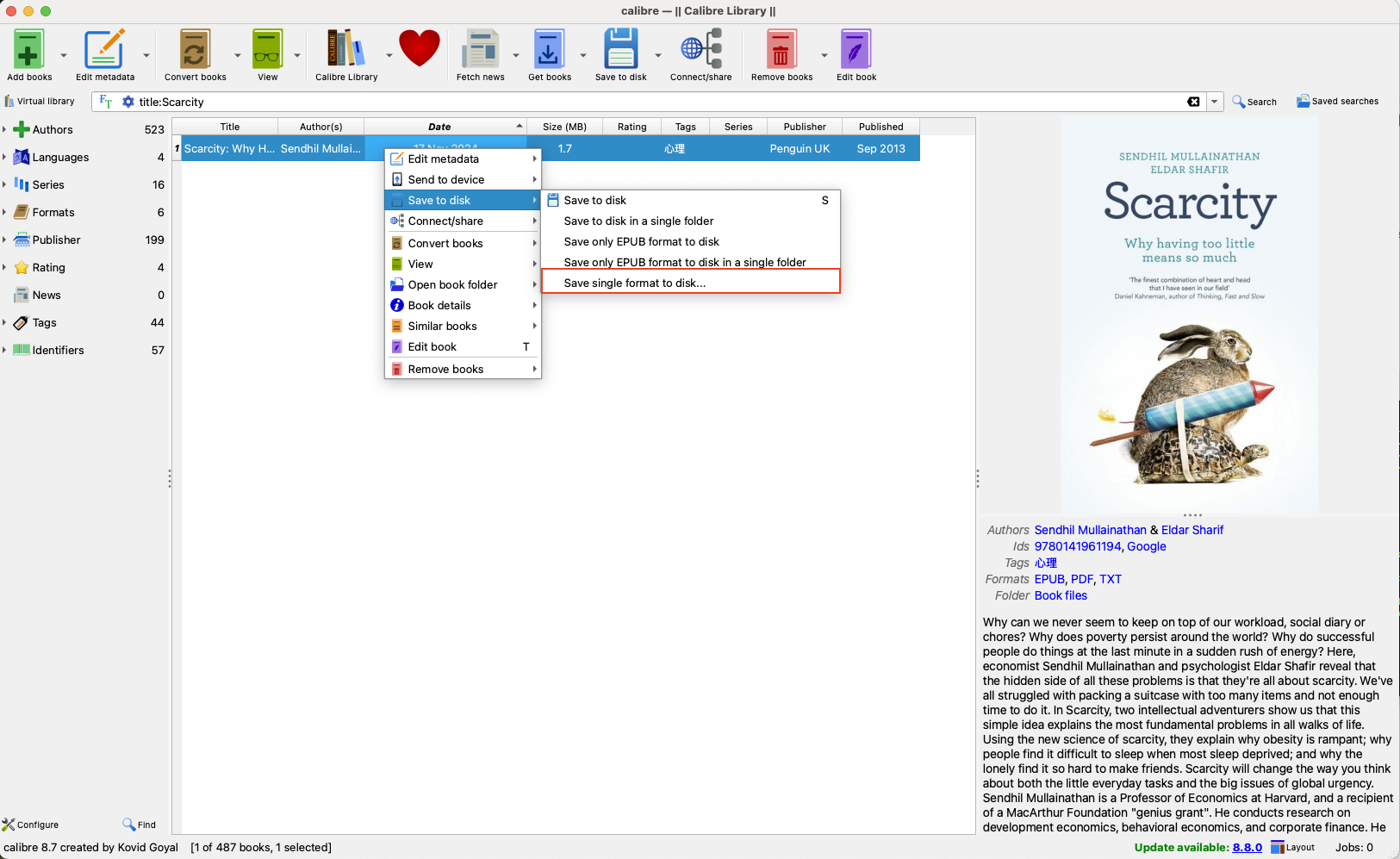Click the Search magnifier button

point(1254,102)
